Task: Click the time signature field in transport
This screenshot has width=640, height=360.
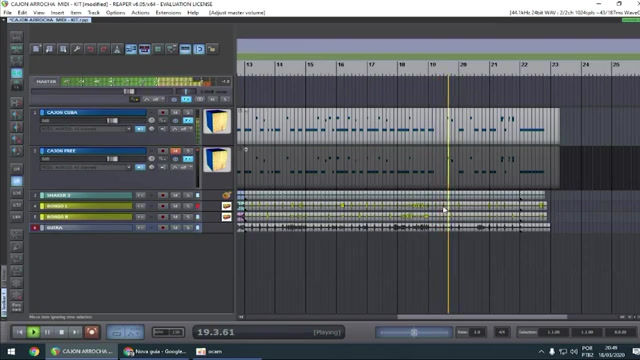Action: (x=502, y=332)
